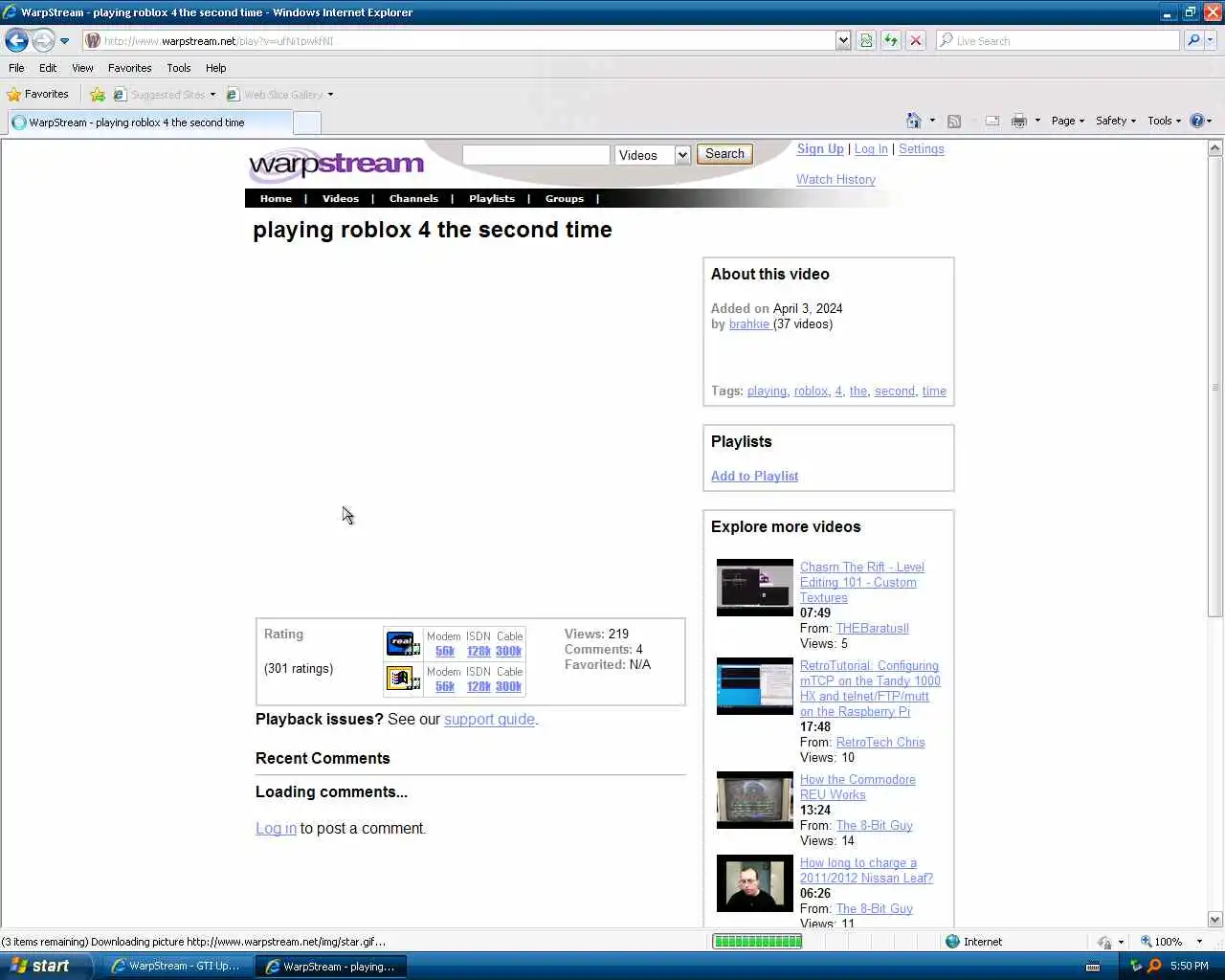The image size is (1225, 980).
Task: Open the Groups nav item
Action: point(565,199)
